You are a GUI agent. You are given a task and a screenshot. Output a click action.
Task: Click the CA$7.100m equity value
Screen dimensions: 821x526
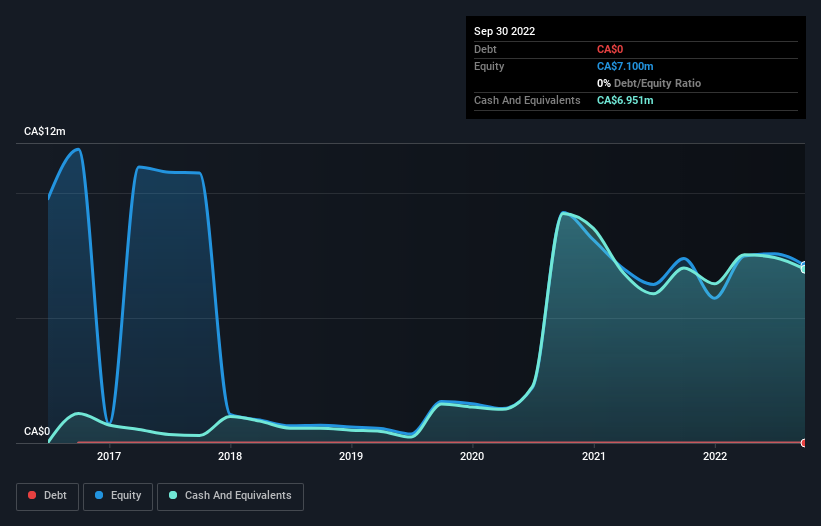625,66
